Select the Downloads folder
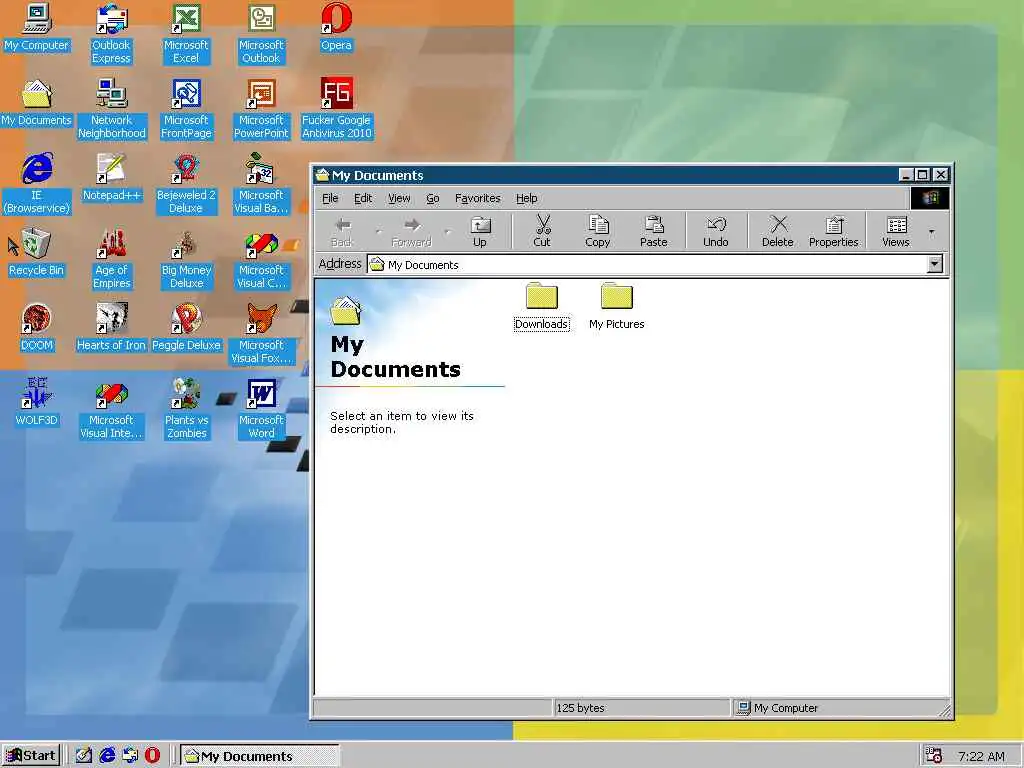The height and width of the screenshot is (768, 1024). point(541,307)
